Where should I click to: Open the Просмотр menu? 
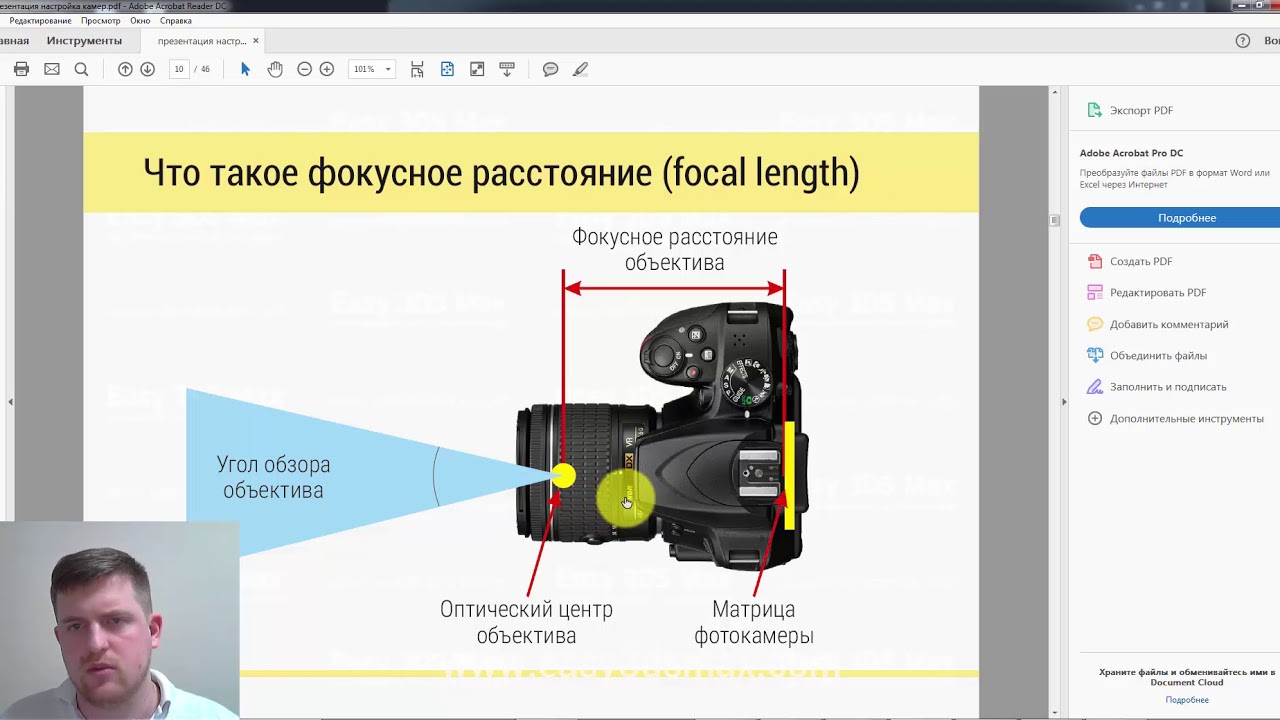[x=100, y=20]
